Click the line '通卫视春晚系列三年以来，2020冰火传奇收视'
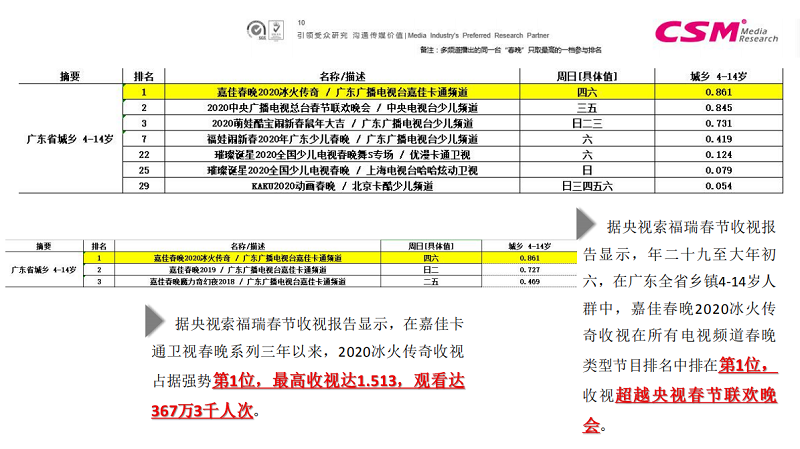 click(x=308, y=352)
